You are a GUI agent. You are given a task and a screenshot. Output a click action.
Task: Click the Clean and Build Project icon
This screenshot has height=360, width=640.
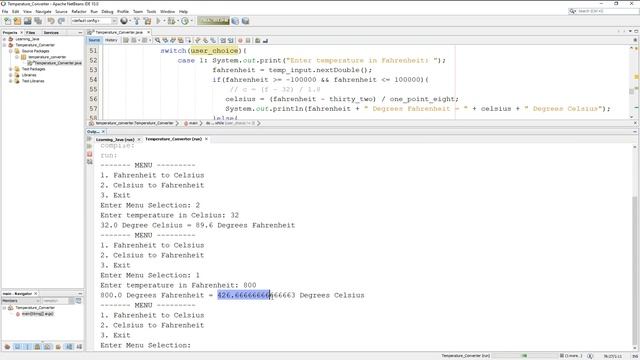[x=147, y=21]
